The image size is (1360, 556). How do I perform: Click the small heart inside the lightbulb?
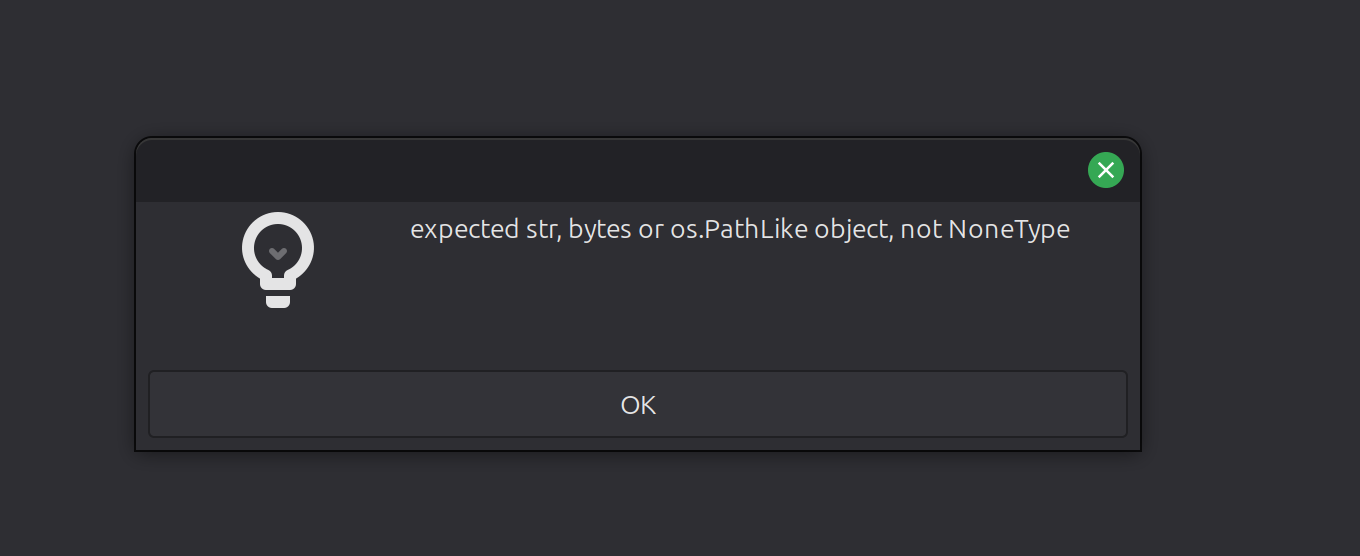(278, 253)
